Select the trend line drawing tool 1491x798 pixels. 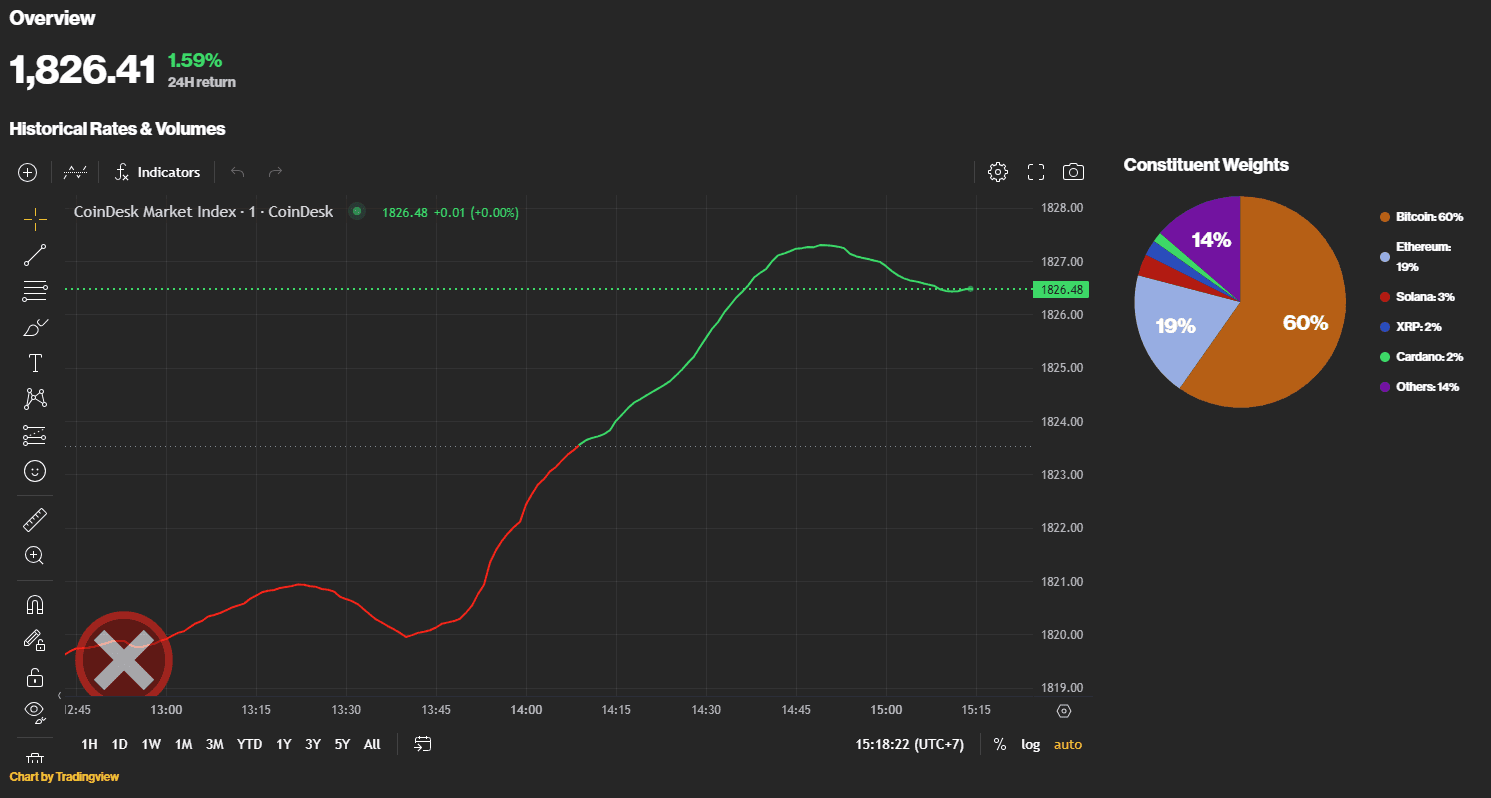tap(35, 255)
